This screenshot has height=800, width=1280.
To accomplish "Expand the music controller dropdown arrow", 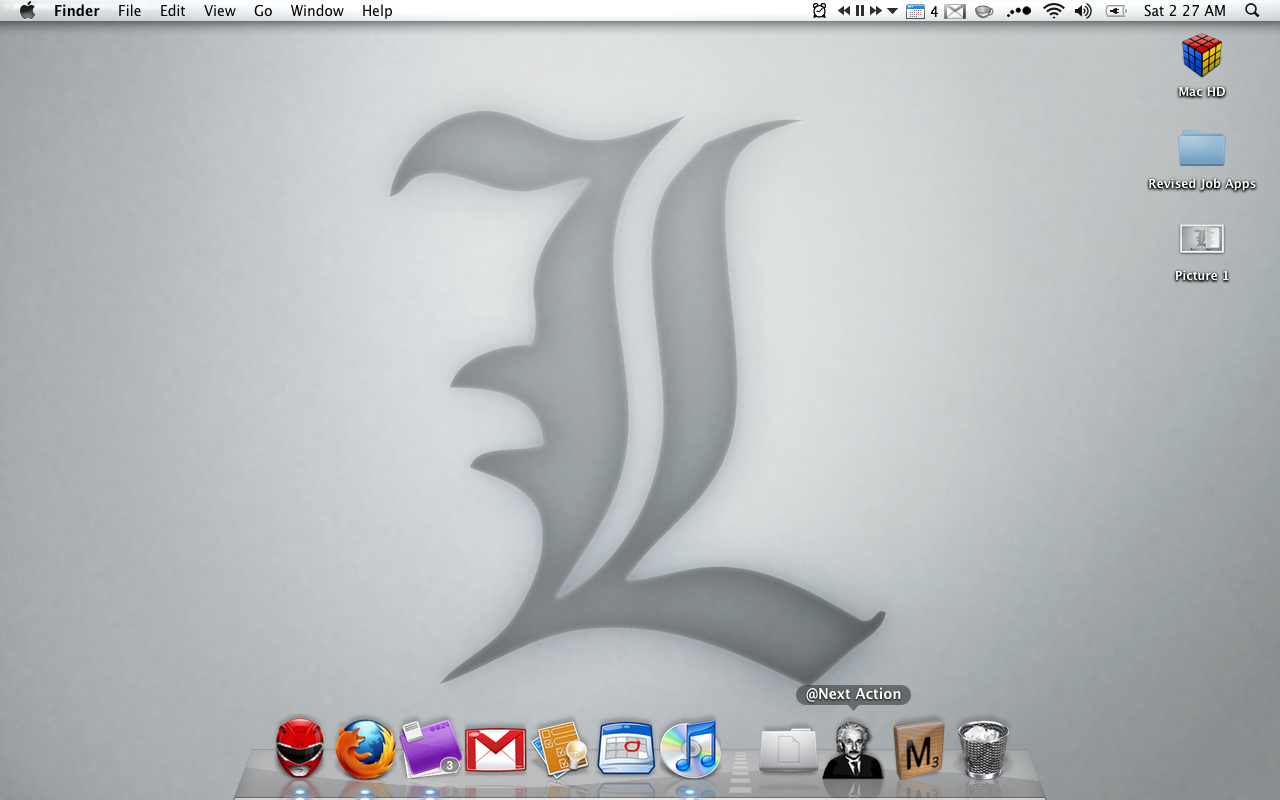I will click(893, 11).
